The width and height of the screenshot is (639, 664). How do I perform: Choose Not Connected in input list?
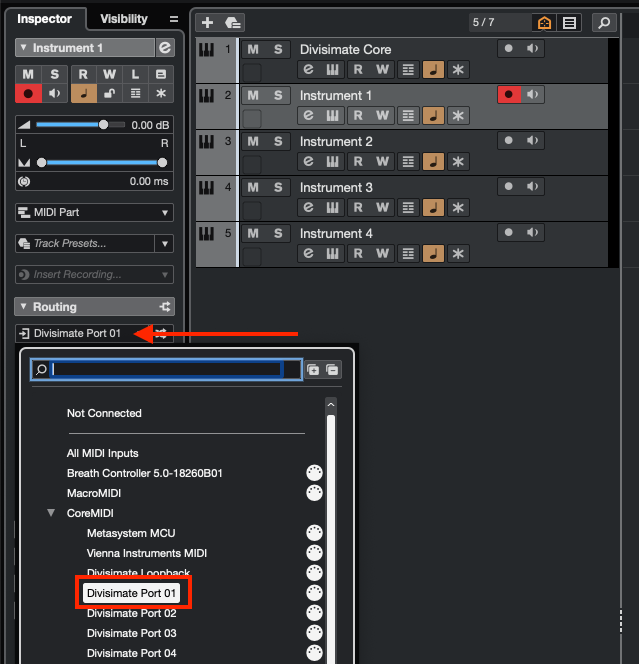pos(104,413)
